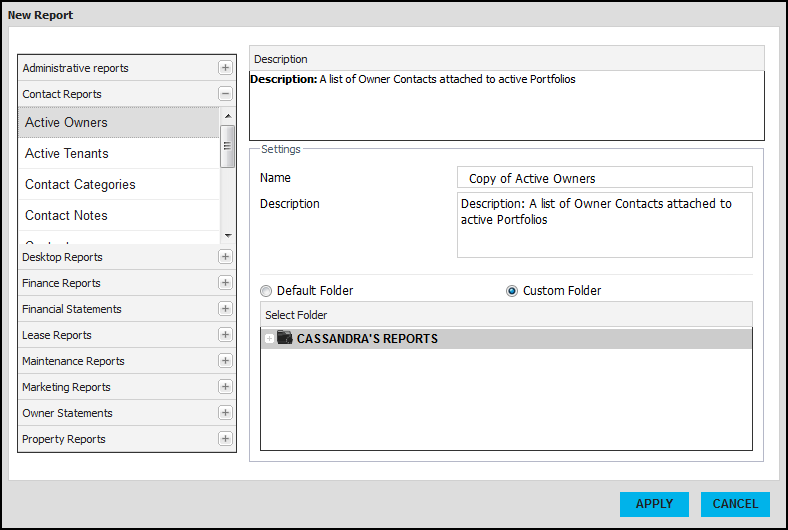Expand Maintenance Reports plus icon
Screen dimensions: 788x530
tap(225, 361)
